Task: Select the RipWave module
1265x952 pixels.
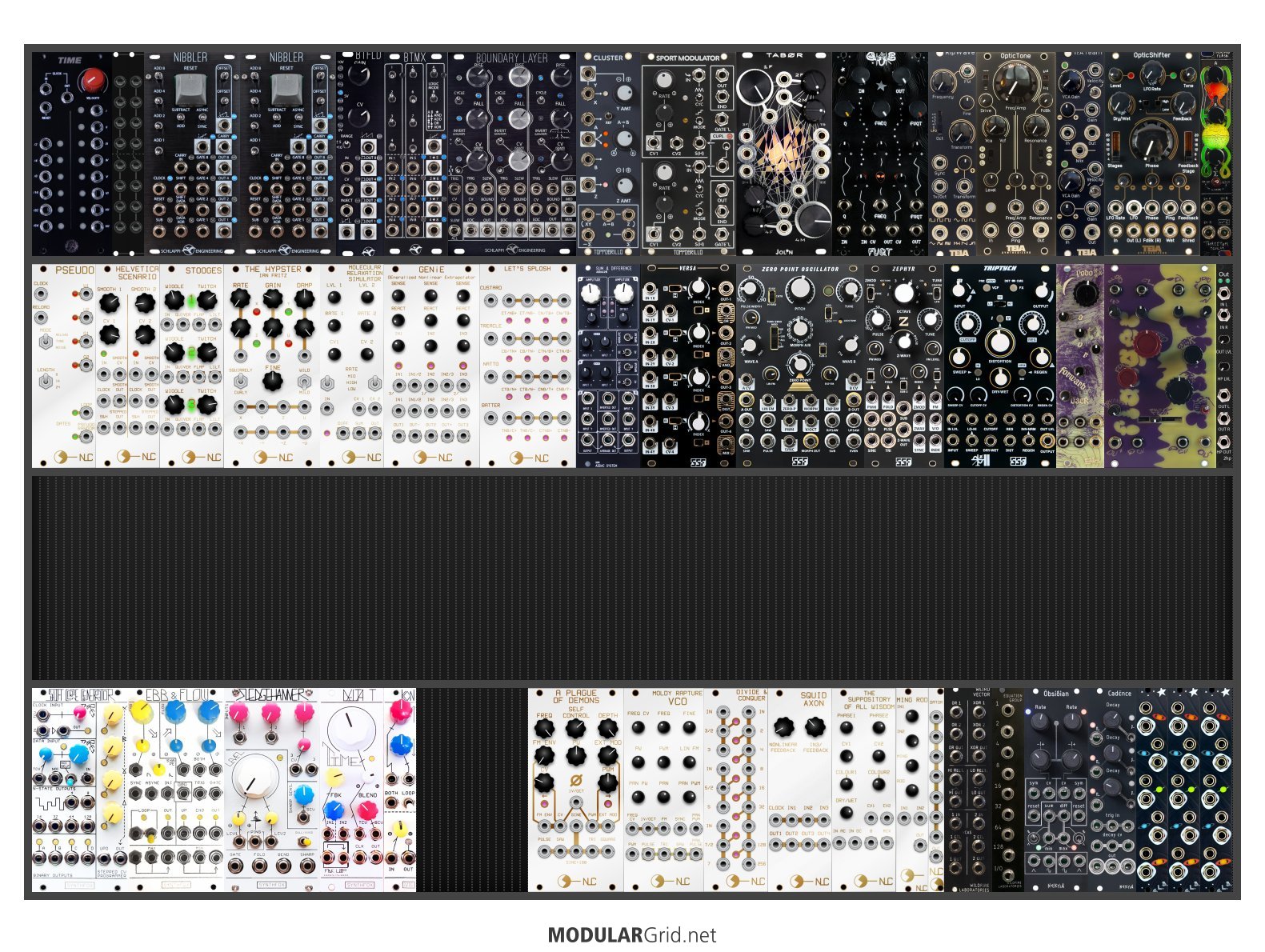Action: pyautogui.click(x=952, y=154)
